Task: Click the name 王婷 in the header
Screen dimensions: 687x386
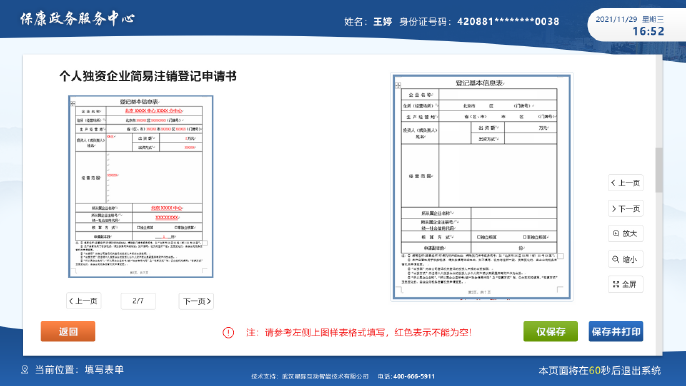Action: (x=382, y=21)
